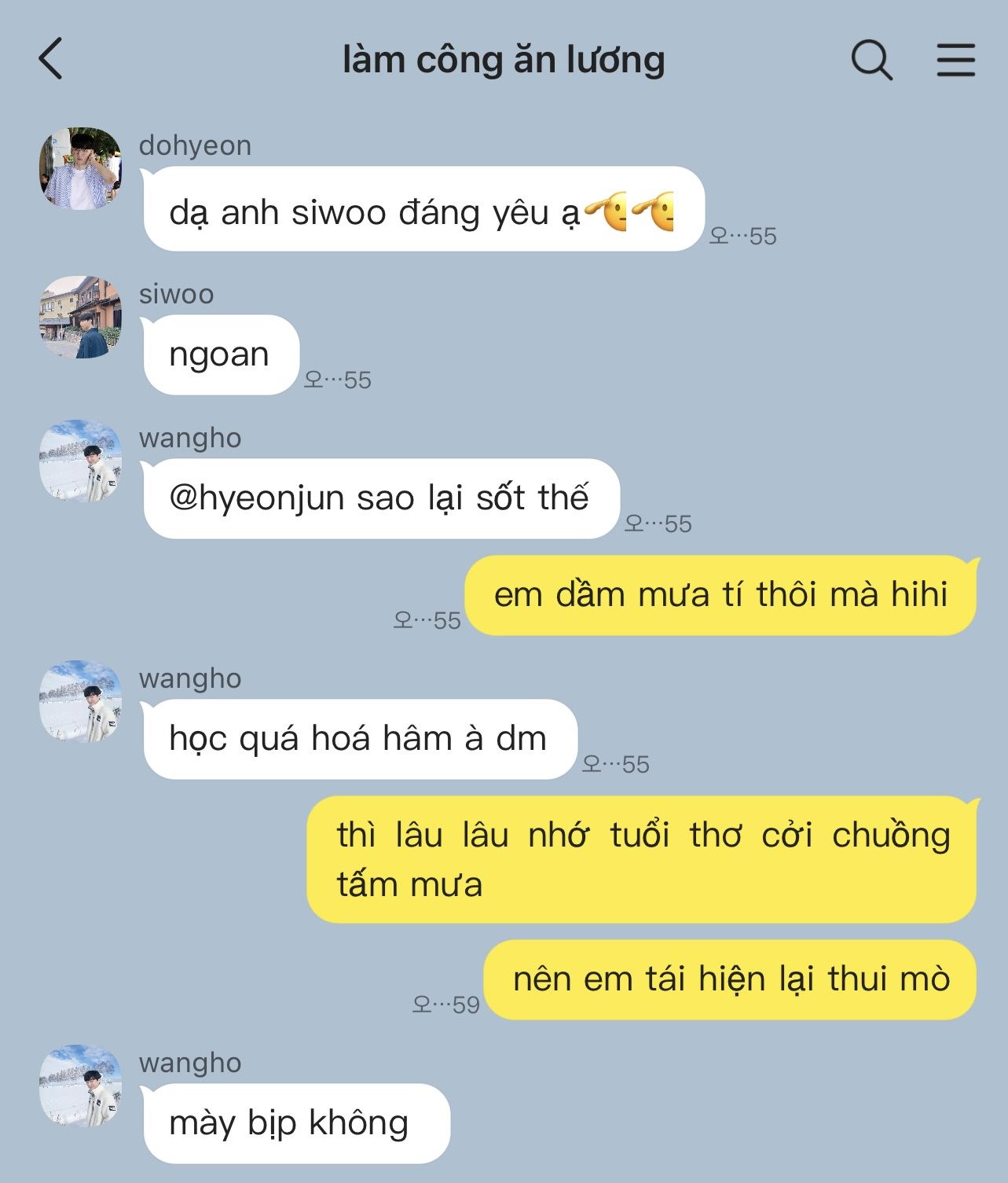This screenshot has width=1008, height=1183.
Task: Select the 'ngoan' message bubble
Action: [222, 355]
